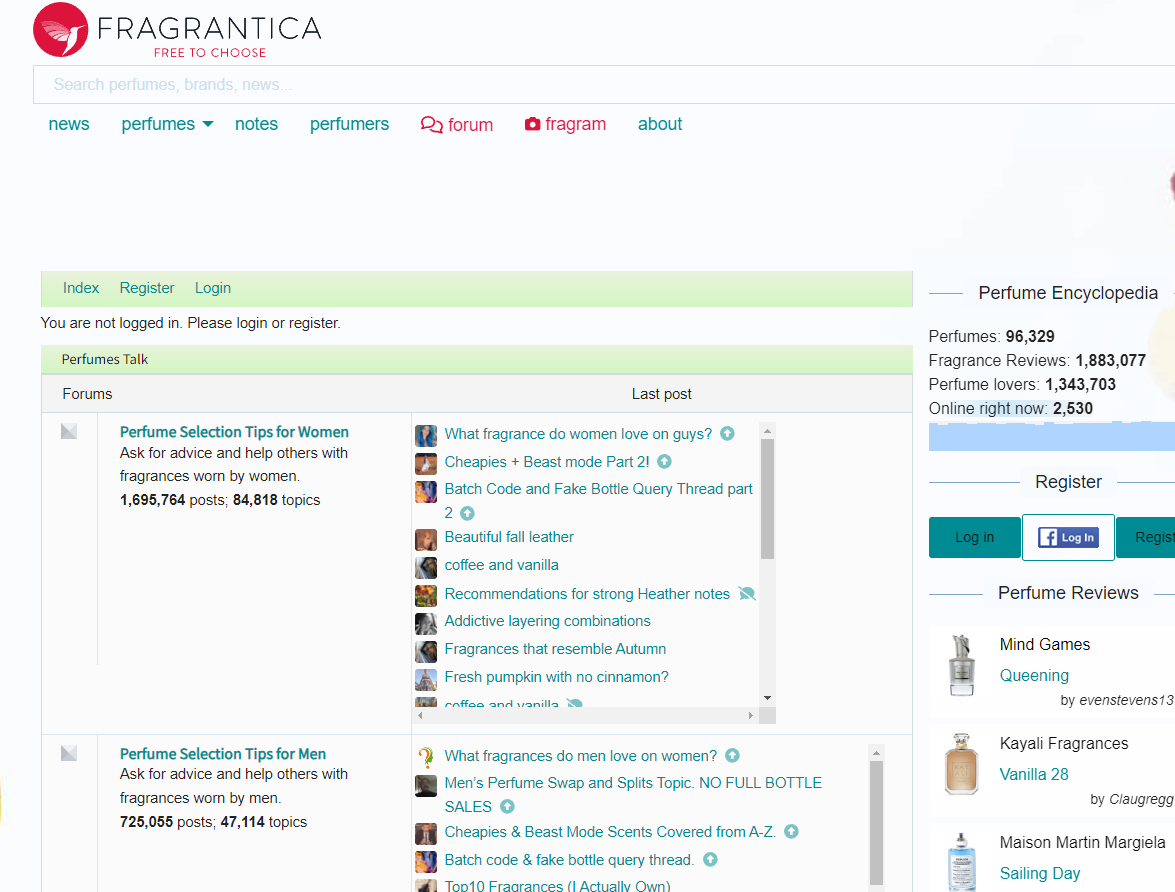Click pinned arrow icon after 'What fragrance do women love on guys?'
Screen dimensions: 1175x892
point(727,433)
